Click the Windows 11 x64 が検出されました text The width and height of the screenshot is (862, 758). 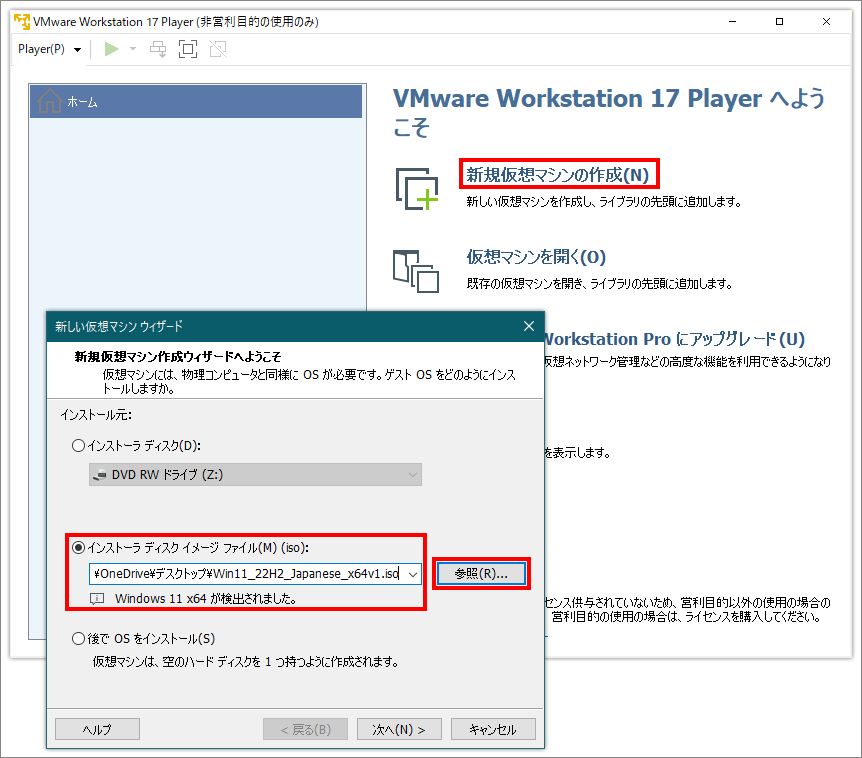click(206, 599)
